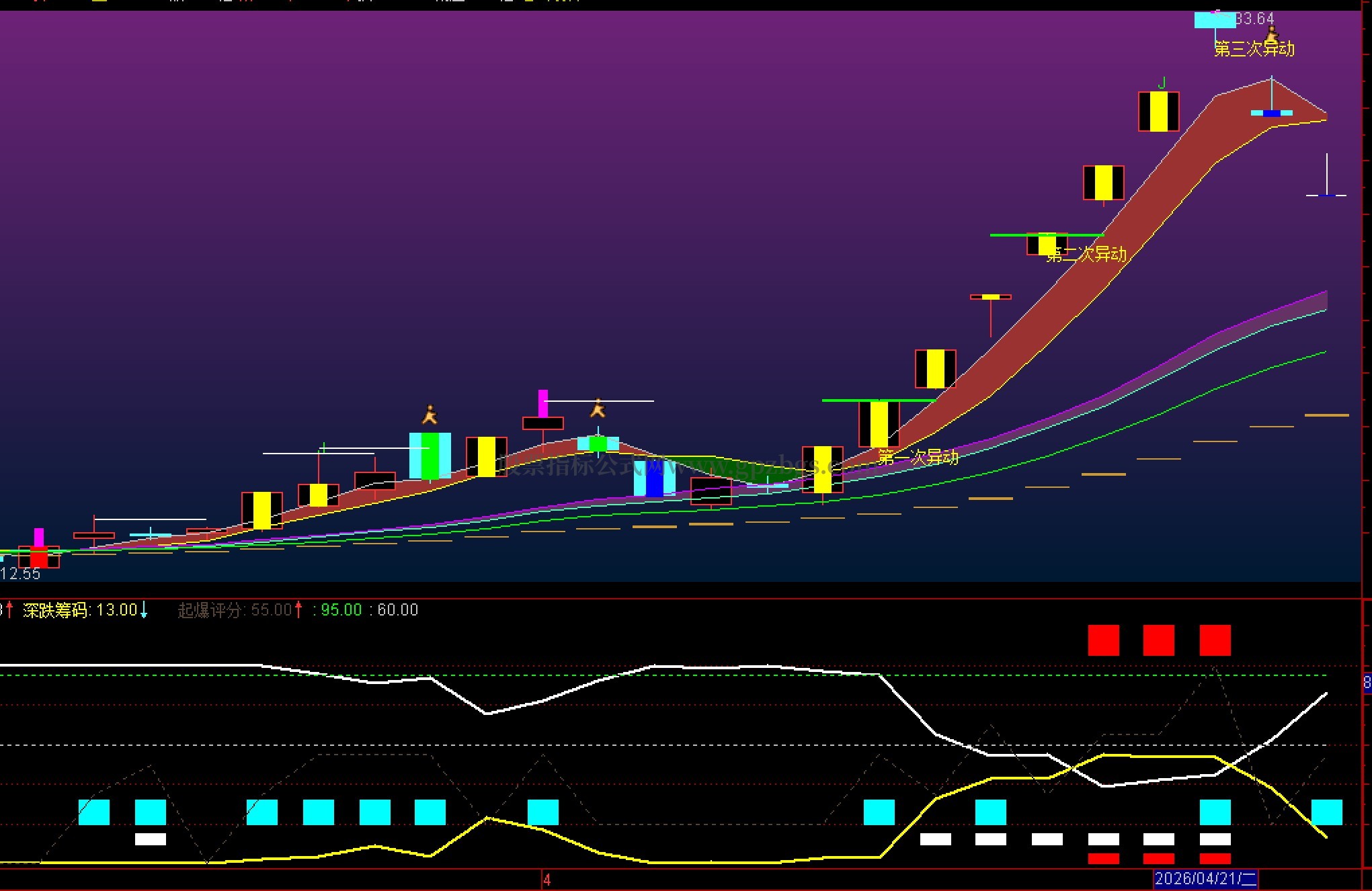Click the cyan block beside 33.64 label
Screen dimensions: 1372x891
point(1215,20)
